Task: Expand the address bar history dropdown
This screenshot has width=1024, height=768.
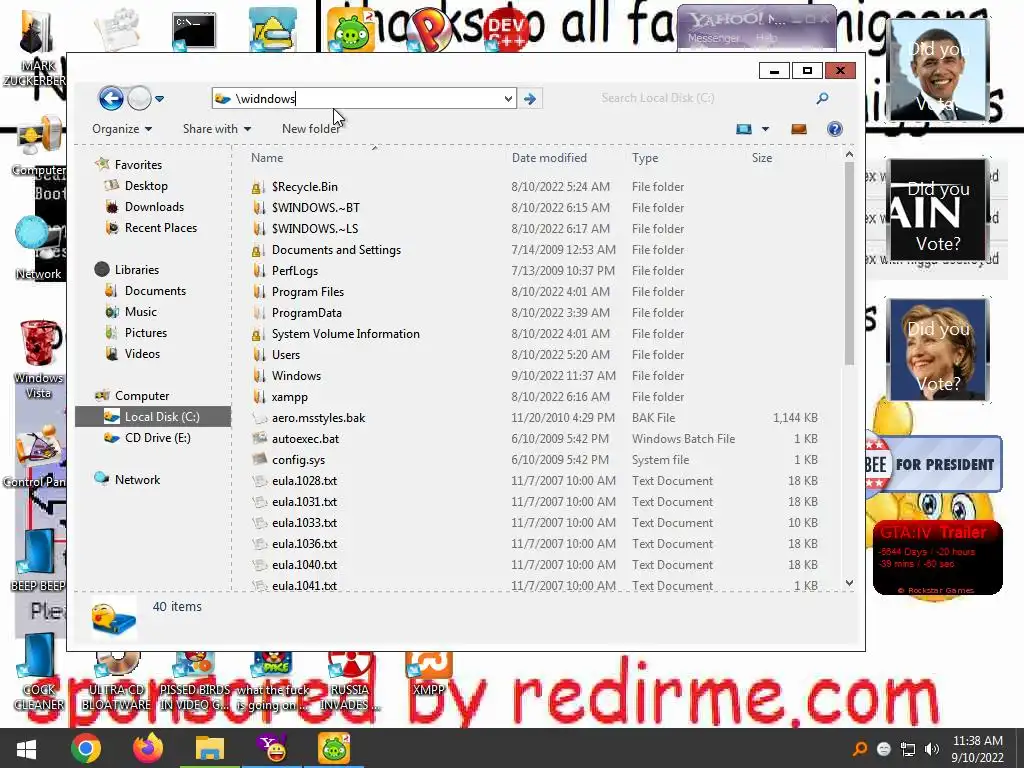Action: tap(508, 99)
